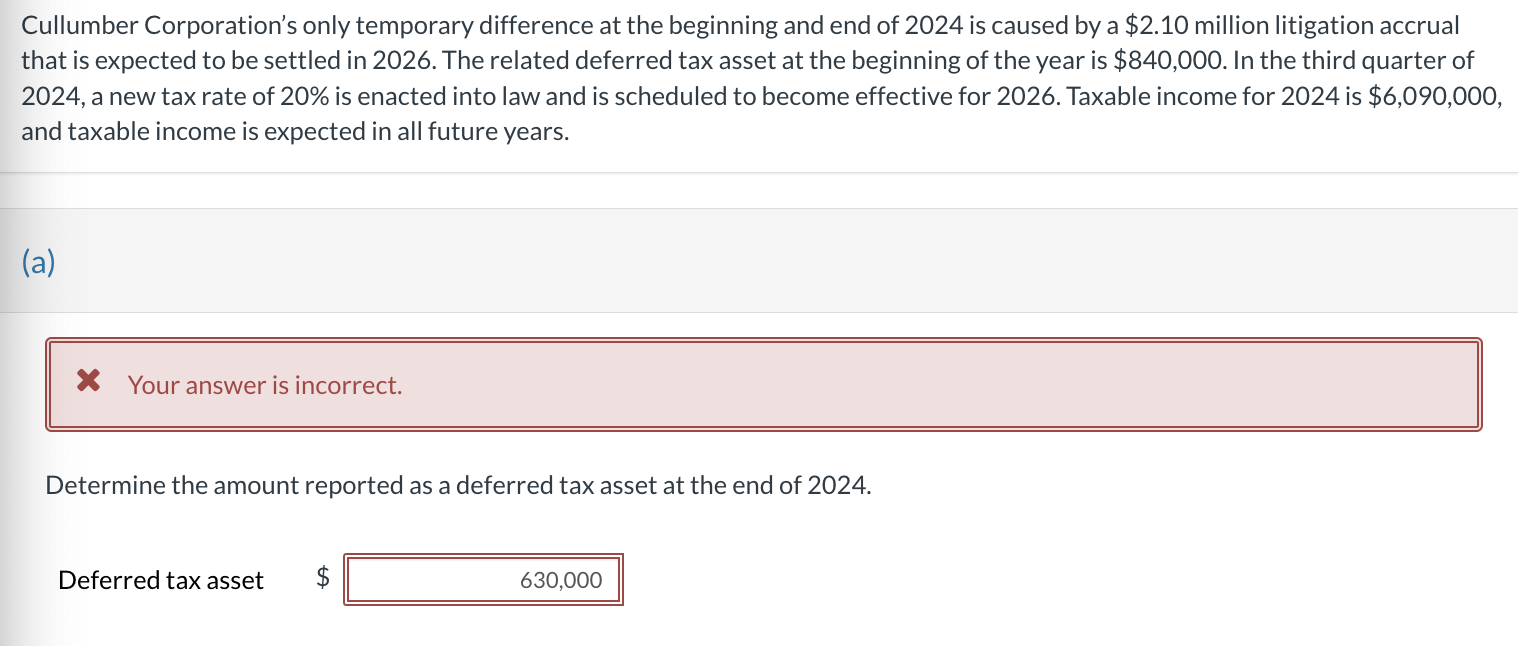Select the dollar sign symbol beside the answer box
The image size is (1518, 646).
click(320, 579)
